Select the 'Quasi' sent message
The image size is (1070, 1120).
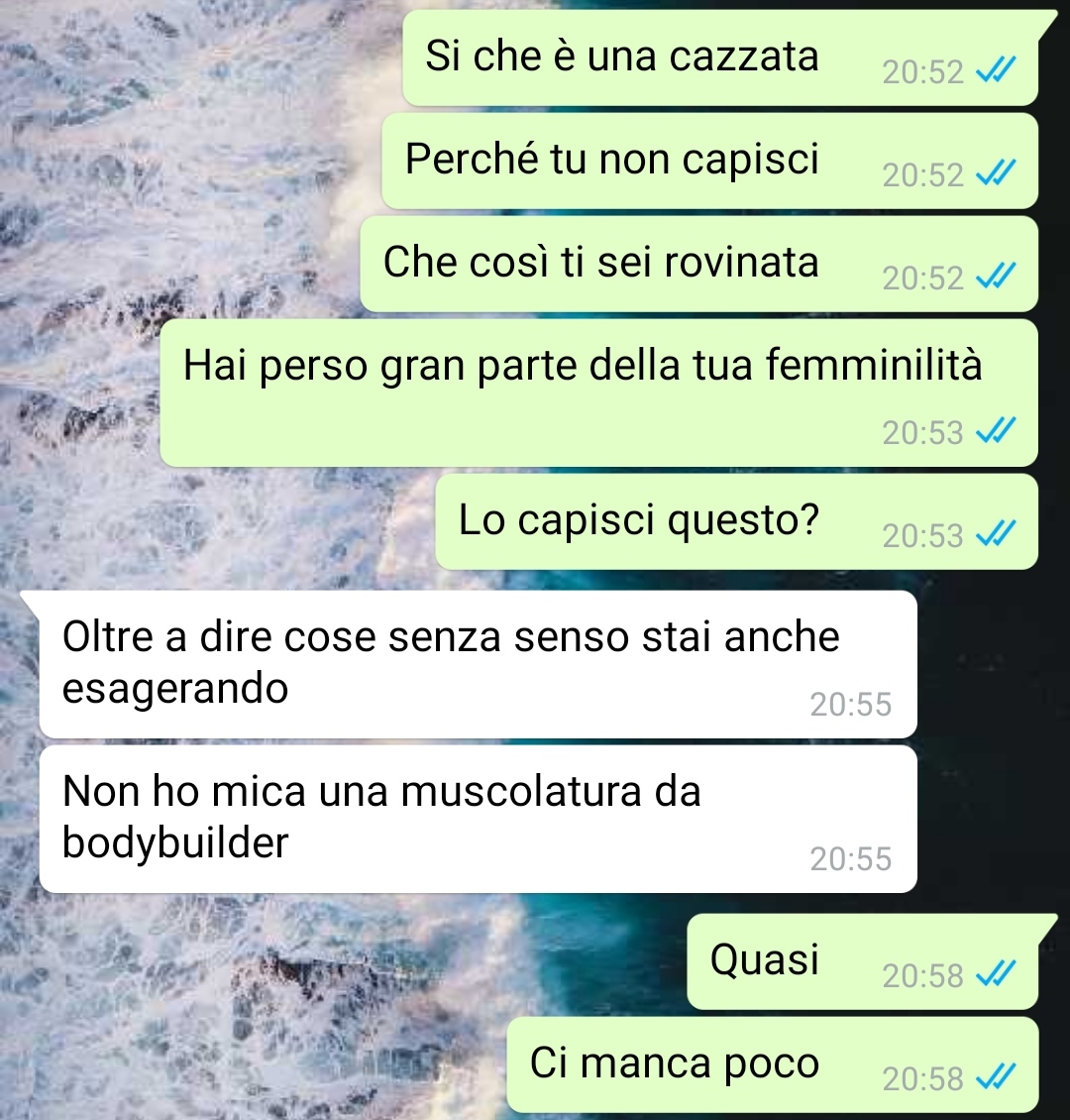click(x=862, y=961)
